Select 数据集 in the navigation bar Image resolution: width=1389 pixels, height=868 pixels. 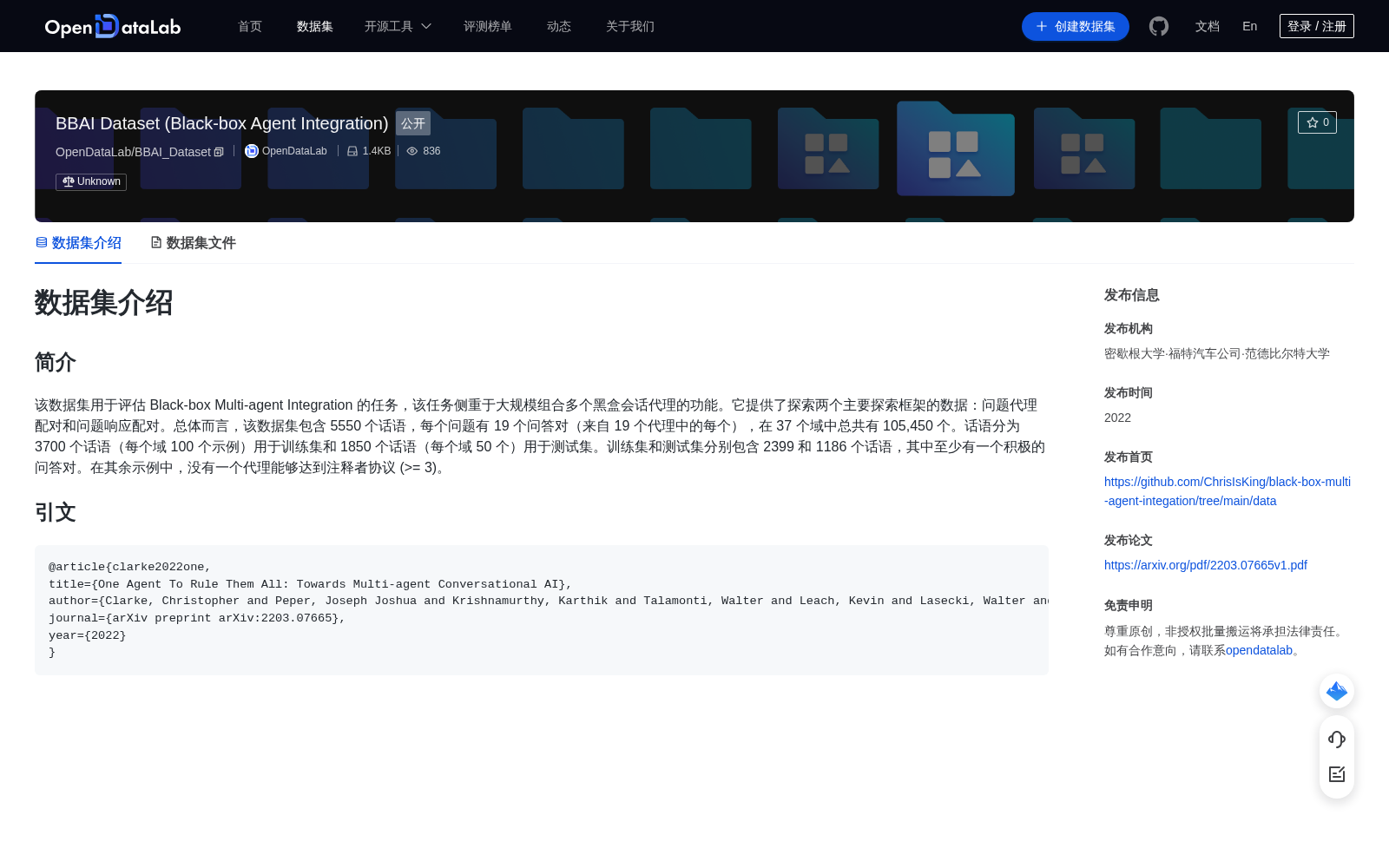click(x=315, y=26)
